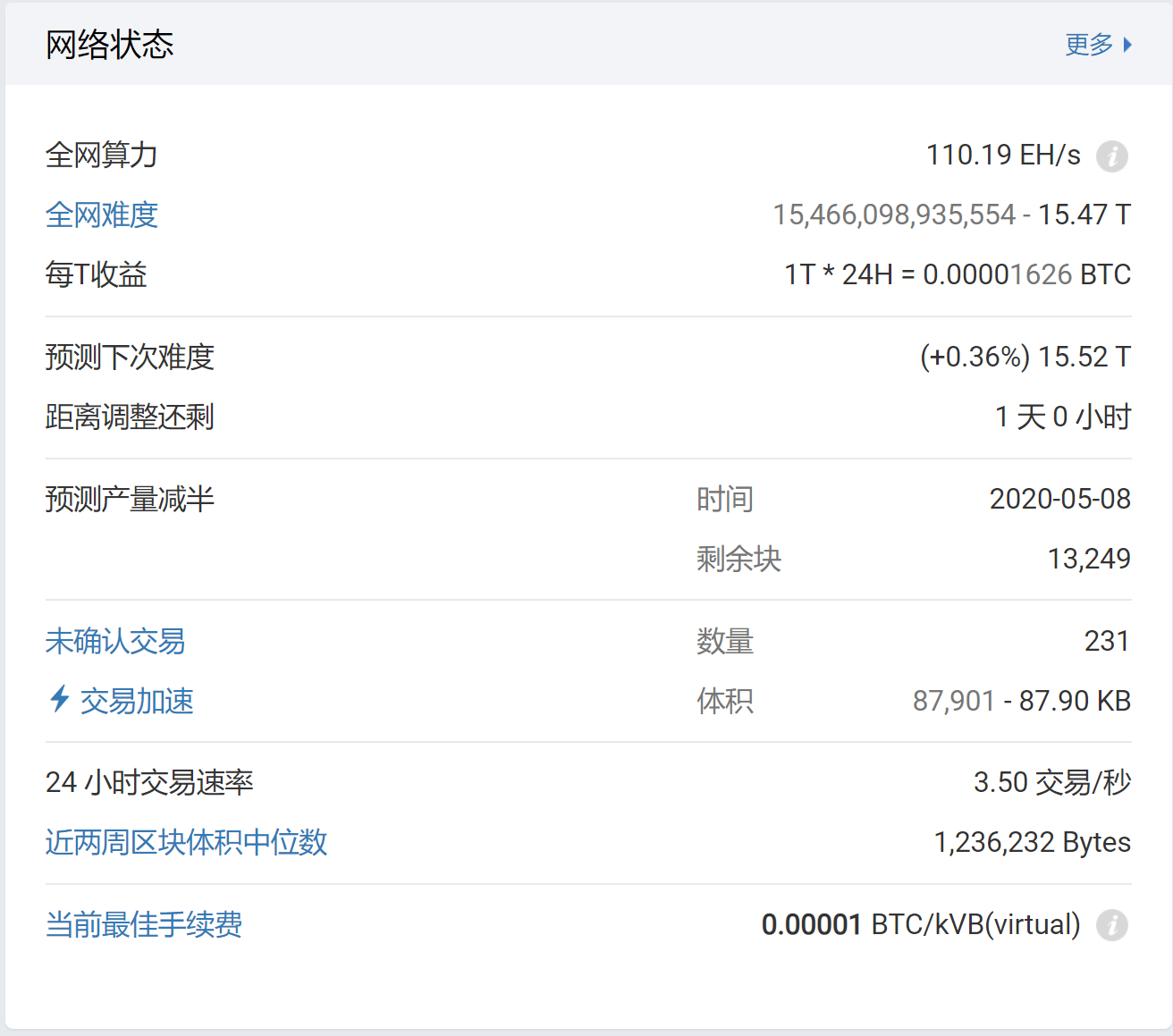The width and height of the screenshot is (1173, 1036).
Task: Click the 距离调整还剩 label
Action: [131, 417]
